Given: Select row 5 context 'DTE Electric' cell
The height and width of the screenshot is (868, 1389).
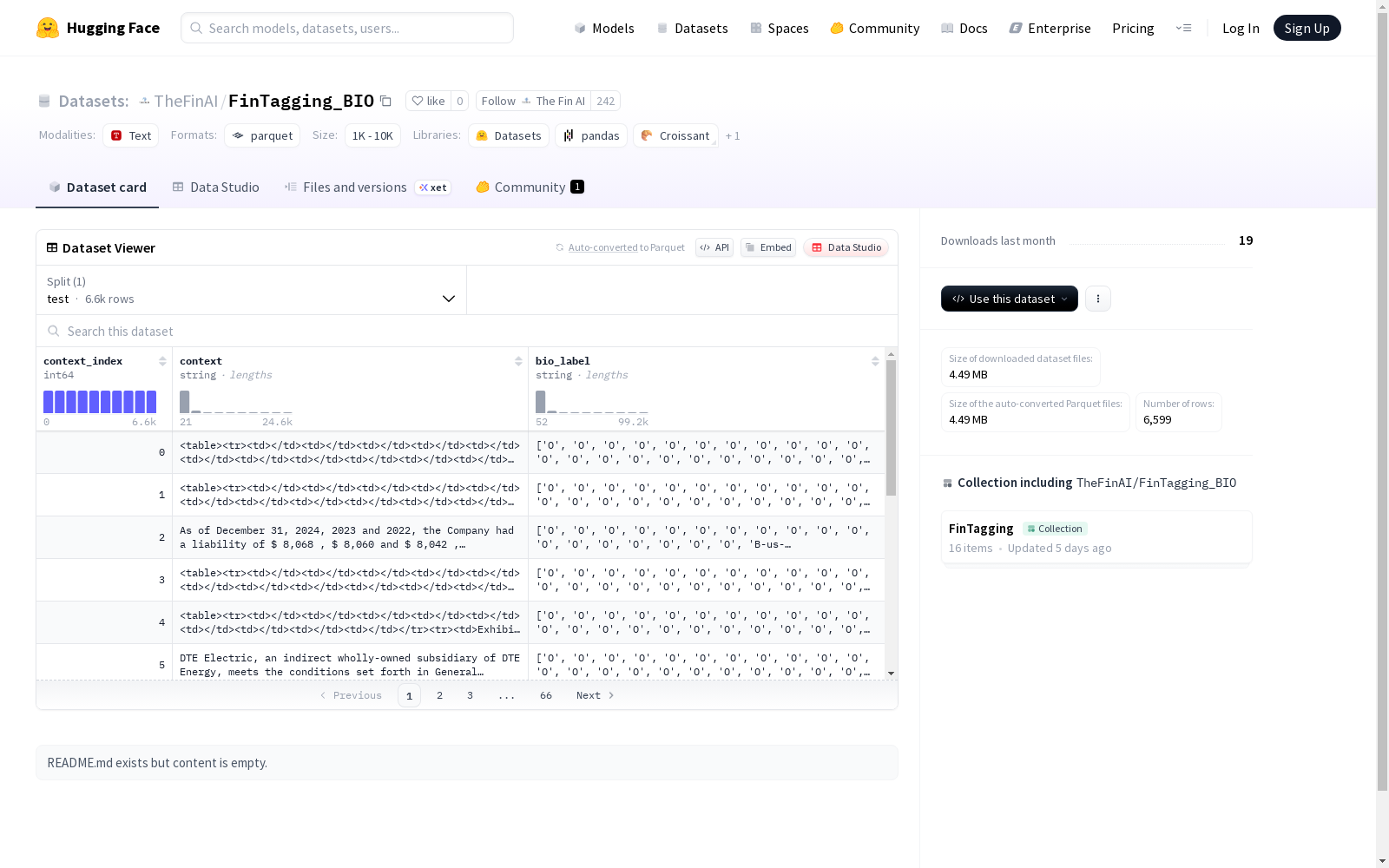Looking at the screenshot, I should [x=350, y=662].
